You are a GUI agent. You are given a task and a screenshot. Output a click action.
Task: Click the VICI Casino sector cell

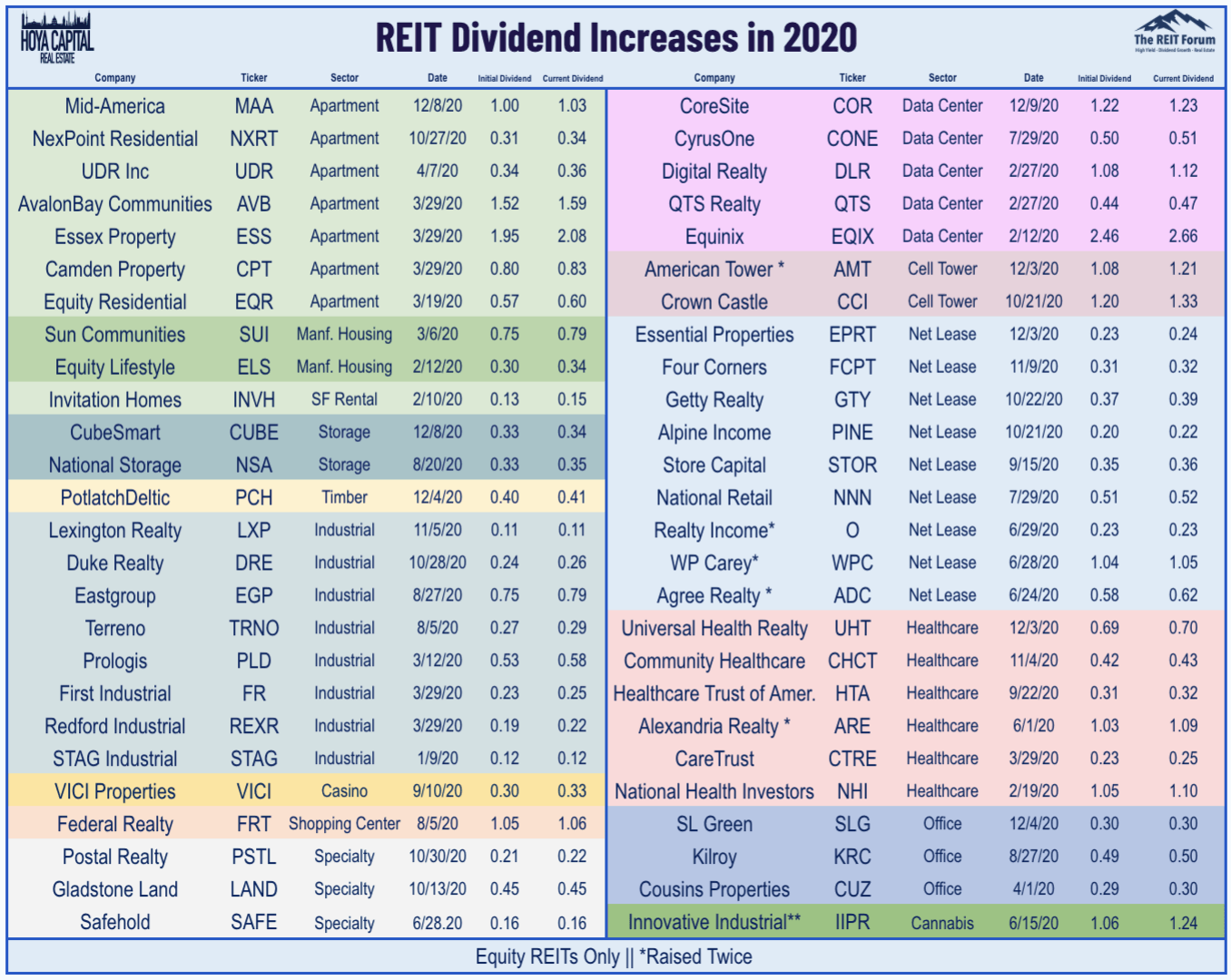pos(343,791)
